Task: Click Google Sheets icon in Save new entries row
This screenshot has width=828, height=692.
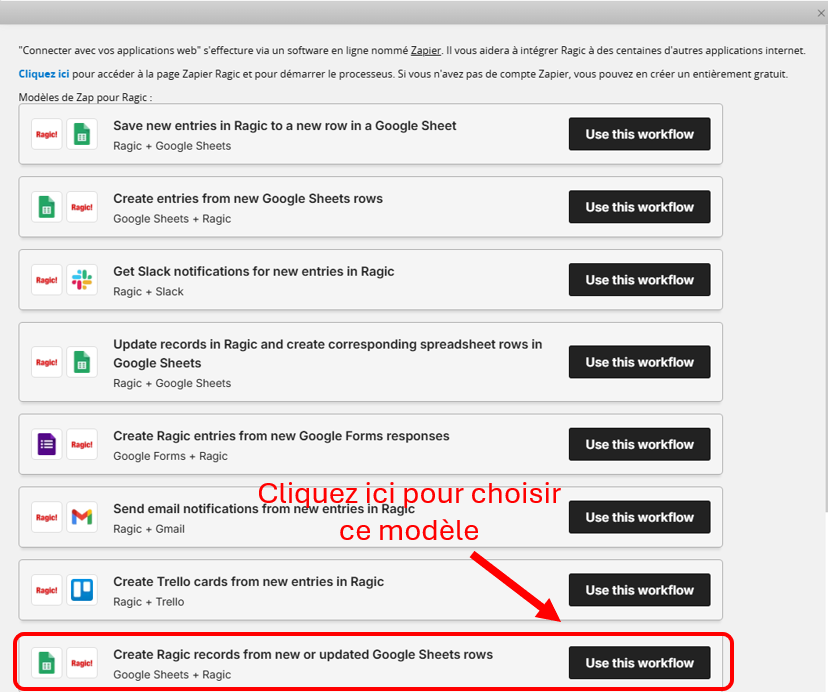Action: point(82,134)
